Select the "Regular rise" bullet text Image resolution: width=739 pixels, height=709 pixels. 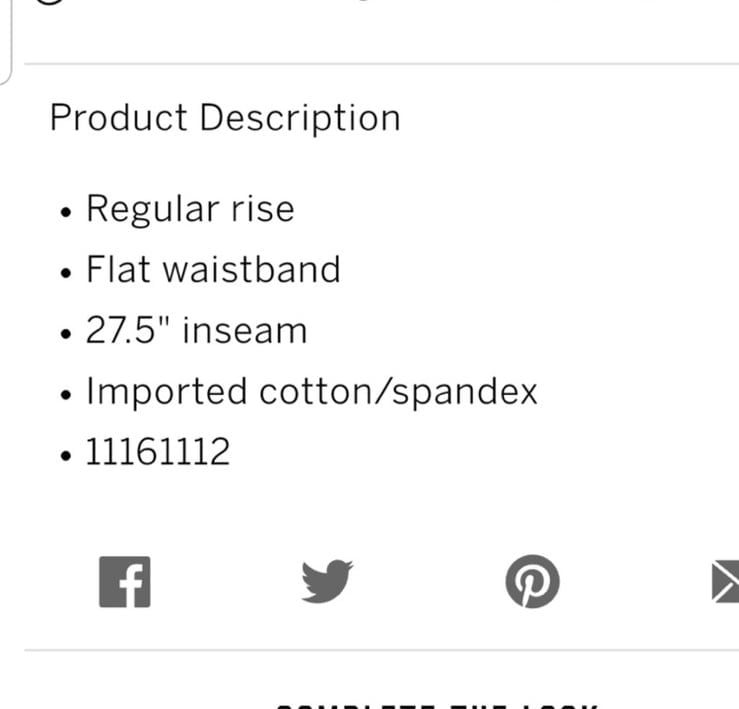coord(190,209)
